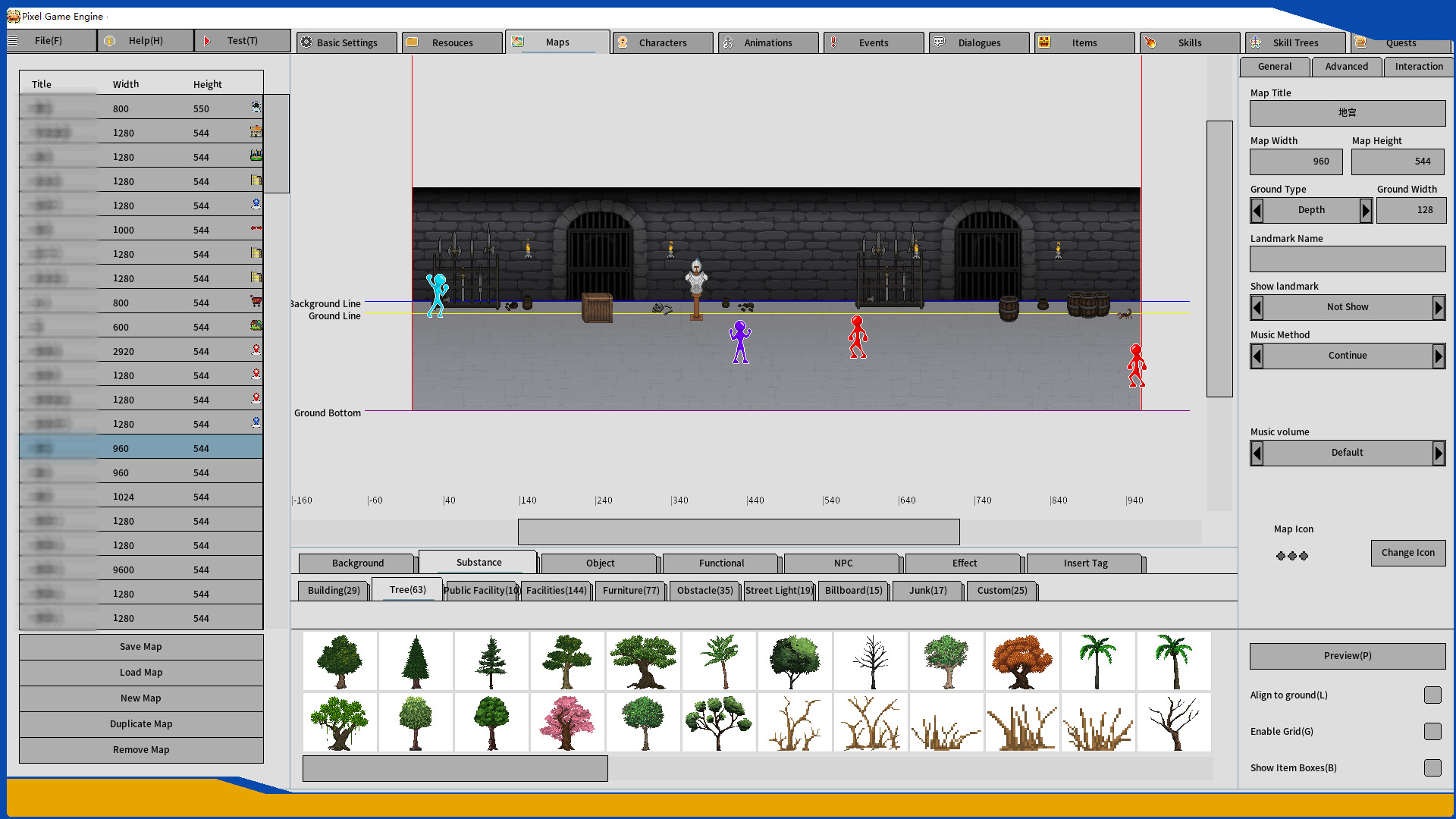Select the Skills flame icon

(1150, 42)
